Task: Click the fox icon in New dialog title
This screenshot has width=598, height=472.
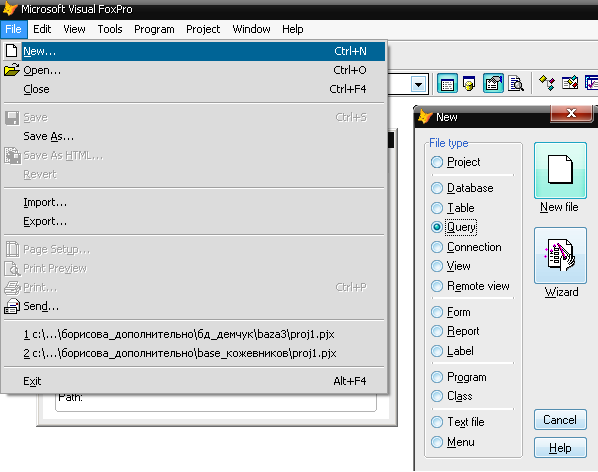Action: click(x=425, y=117)
